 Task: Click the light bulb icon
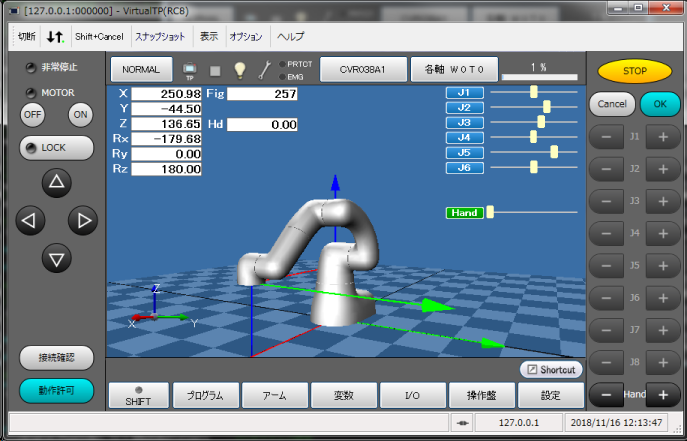click(240, 70)
